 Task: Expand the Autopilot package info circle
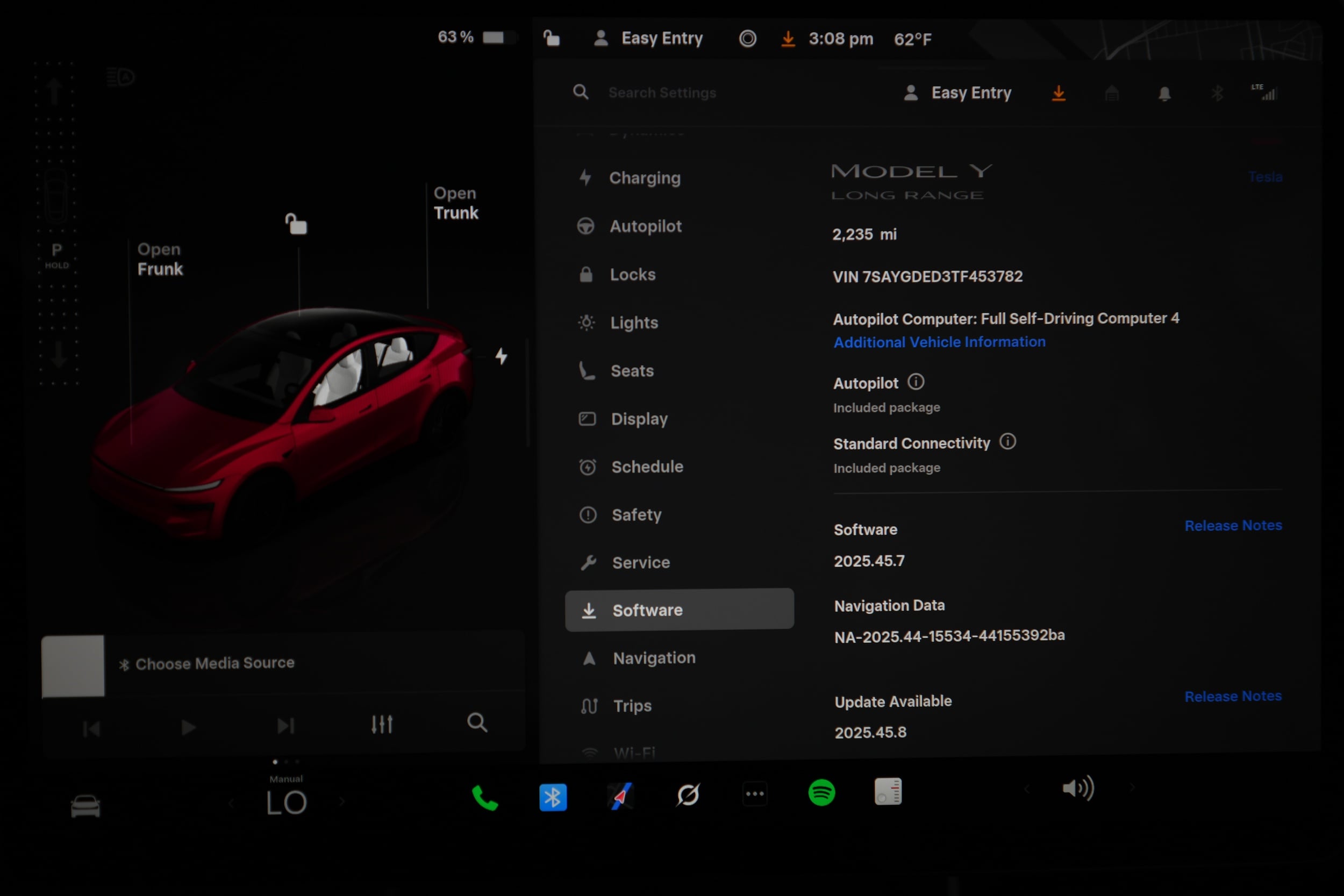(x=916, y=382)
